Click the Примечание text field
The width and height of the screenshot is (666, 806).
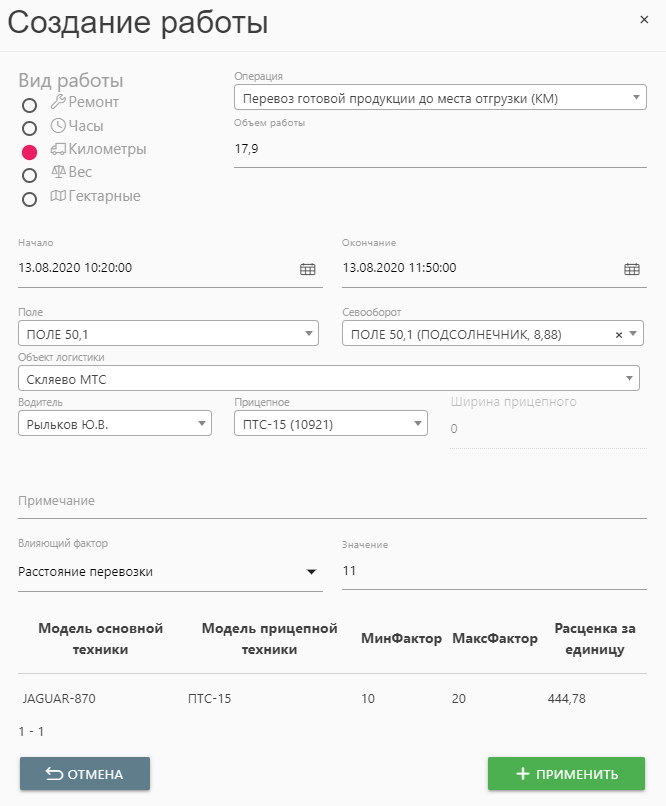pyautogui.click(x=332, y=501)
